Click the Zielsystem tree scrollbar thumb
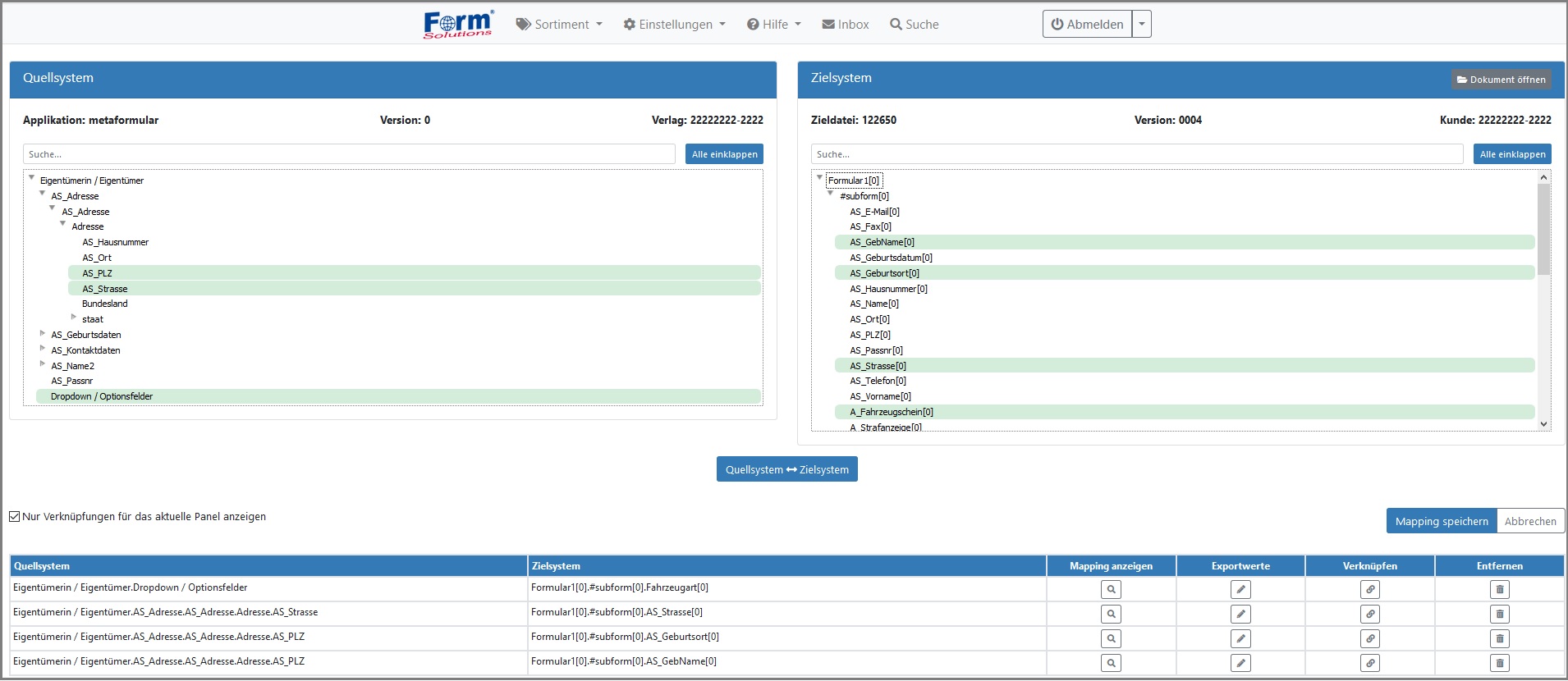 pos(1543,229)
